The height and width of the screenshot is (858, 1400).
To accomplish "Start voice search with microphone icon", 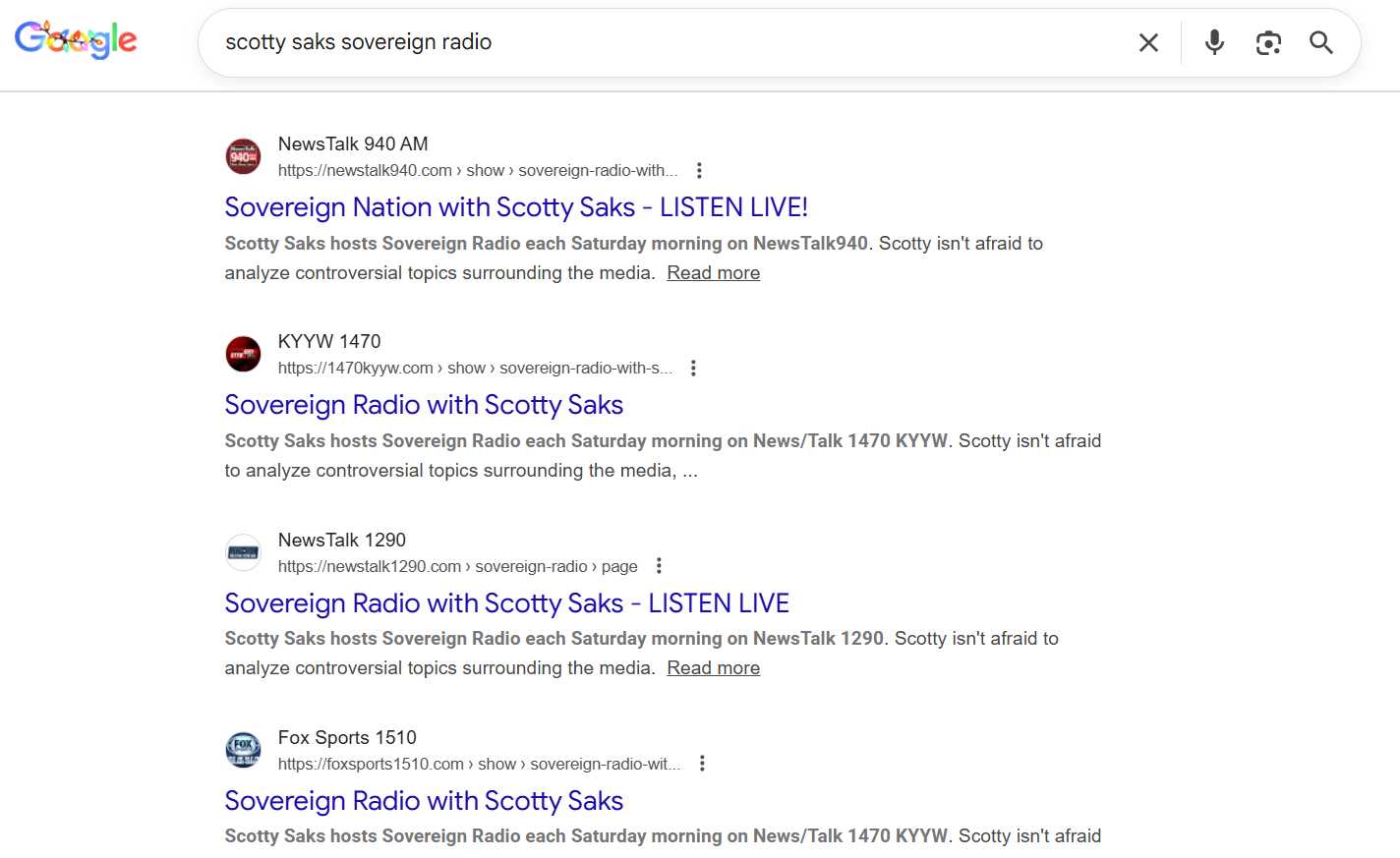I will (1214, 42).
